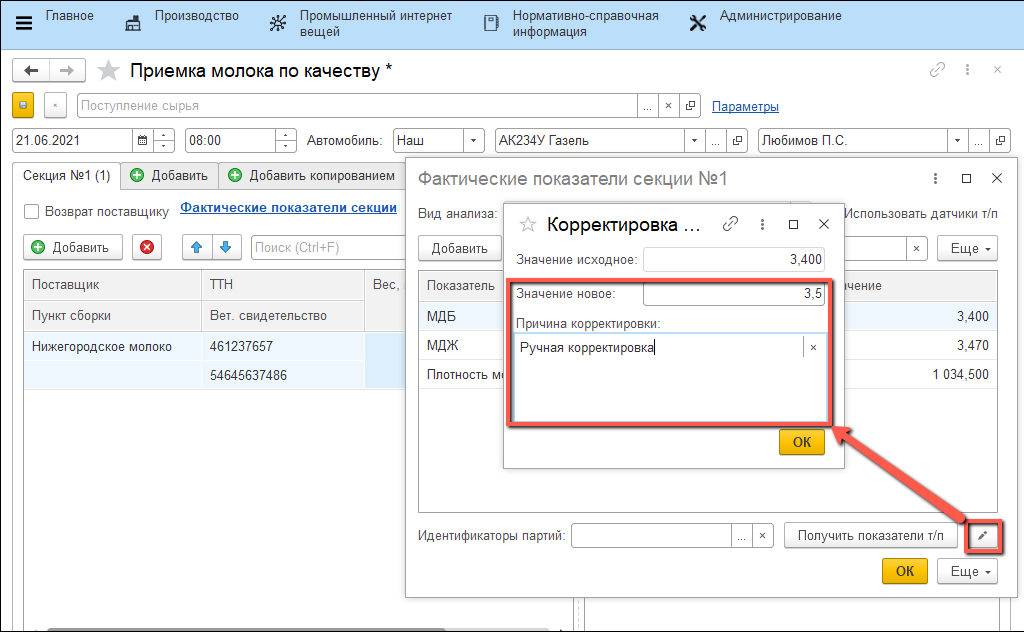The image size is (1024, 632).
Task: Click the red delete row icon
Action: tap(147, 247)
